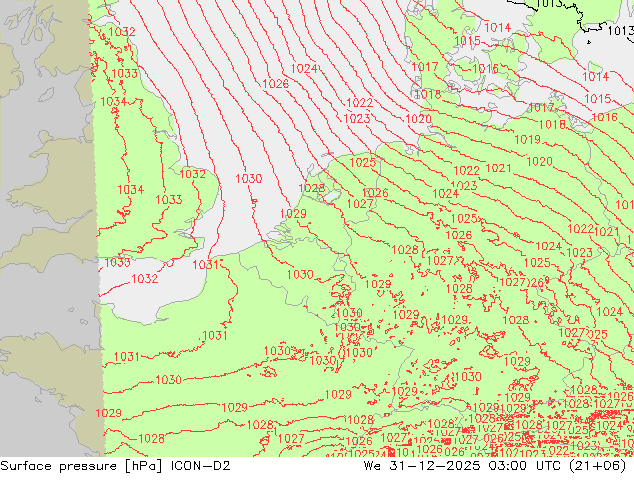
Task: Click the 1015 label below Denmark's 1014 label
Action: pos(467,41)
